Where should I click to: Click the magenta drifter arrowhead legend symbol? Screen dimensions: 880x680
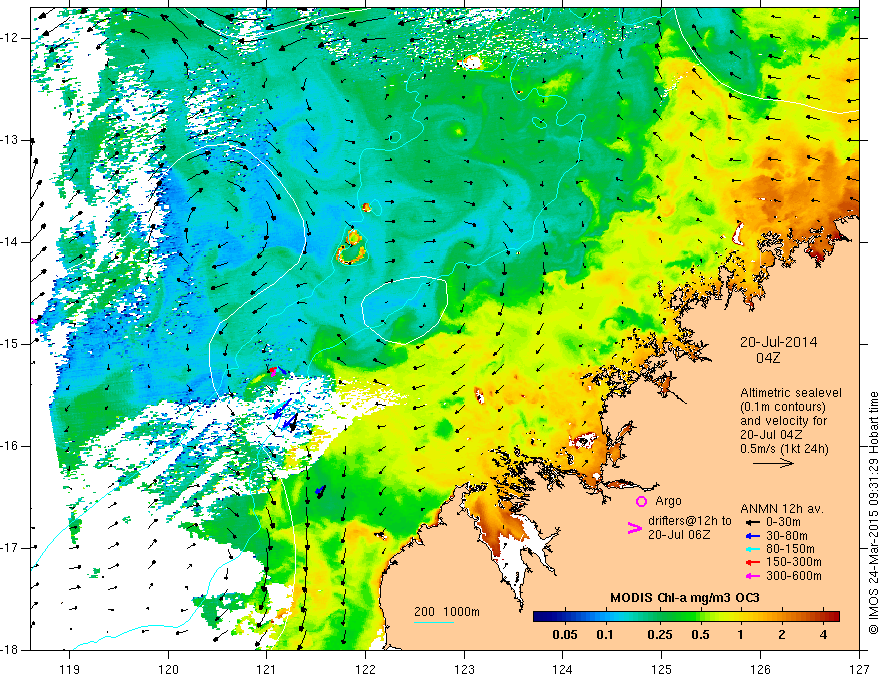pyautogui.click(x=634, y=528)
